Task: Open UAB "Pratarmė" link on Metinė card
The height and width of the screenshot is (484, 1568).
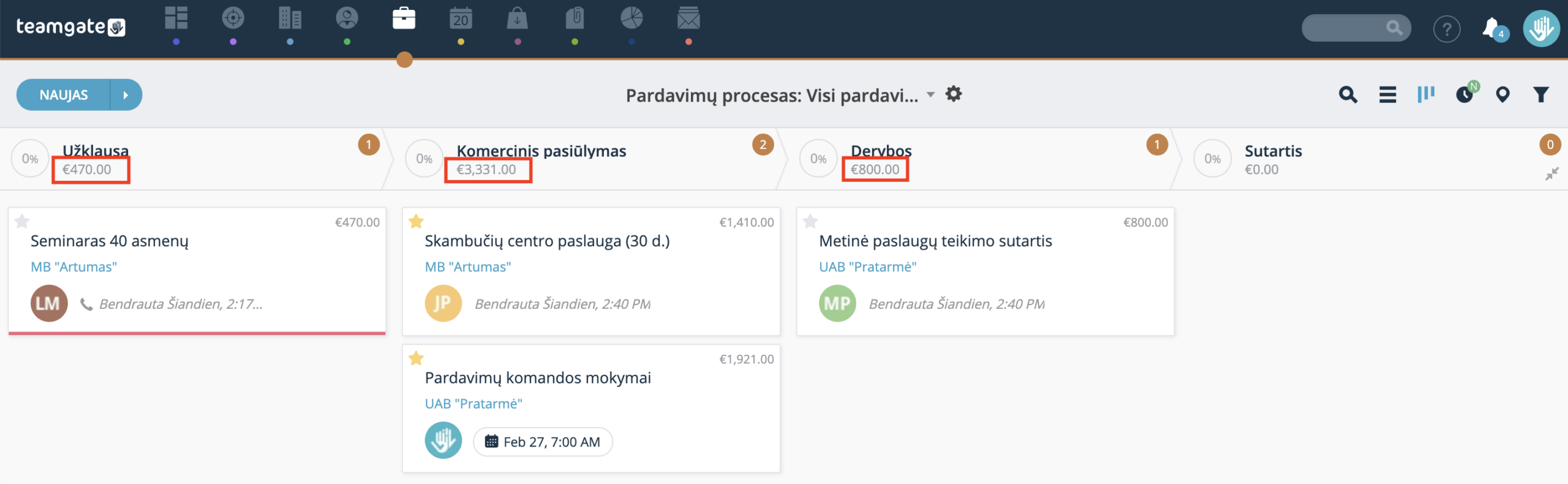Action: 868,267
